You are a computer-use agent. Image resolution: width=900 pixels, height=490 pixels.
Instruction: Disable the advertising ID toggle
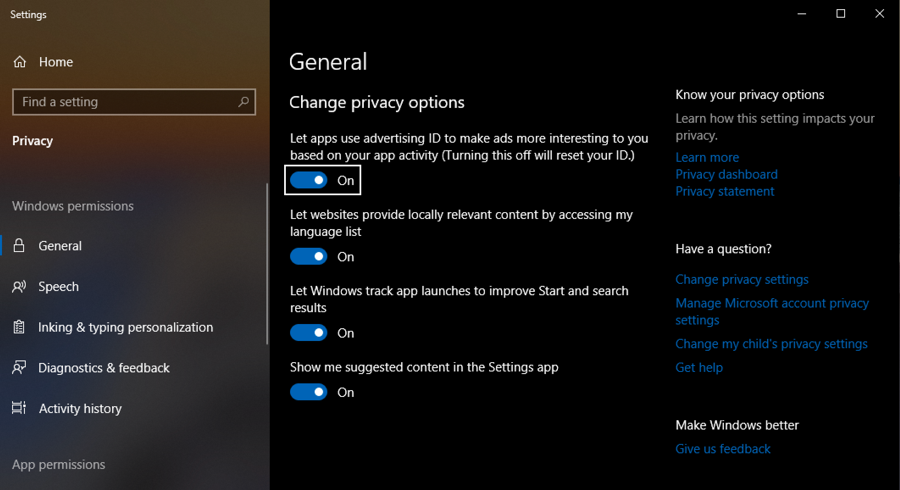[309, 180]
